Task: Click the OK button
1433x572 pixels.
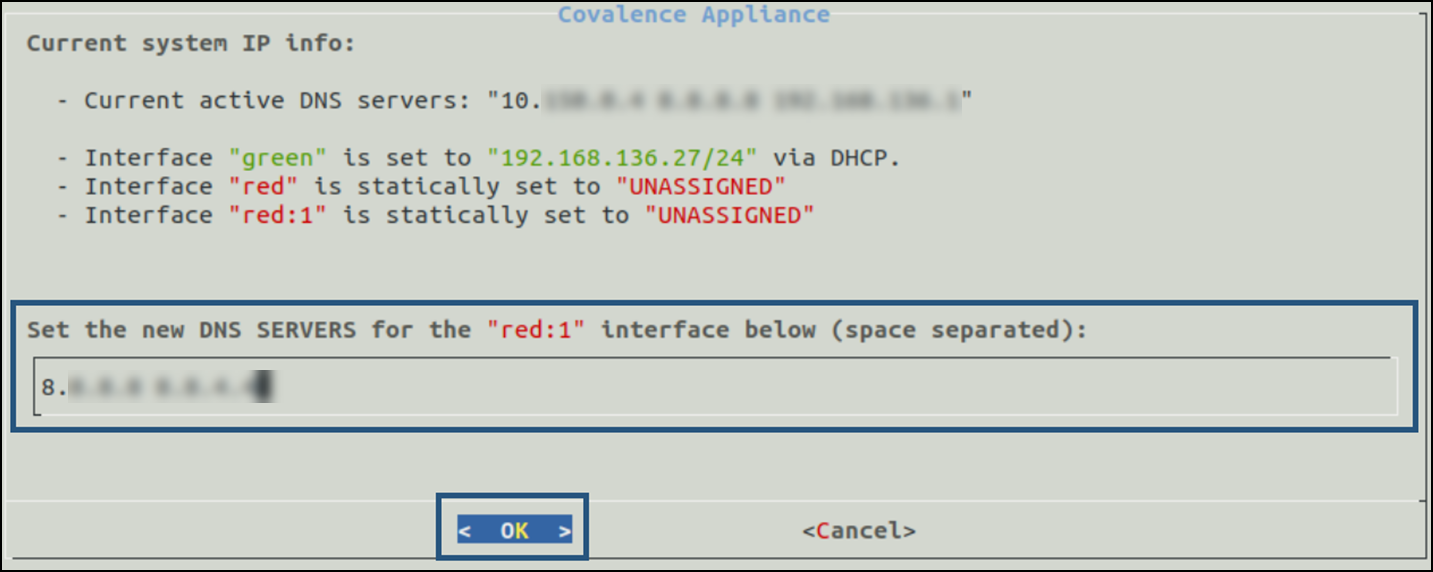Action: [x=514, y=530]
